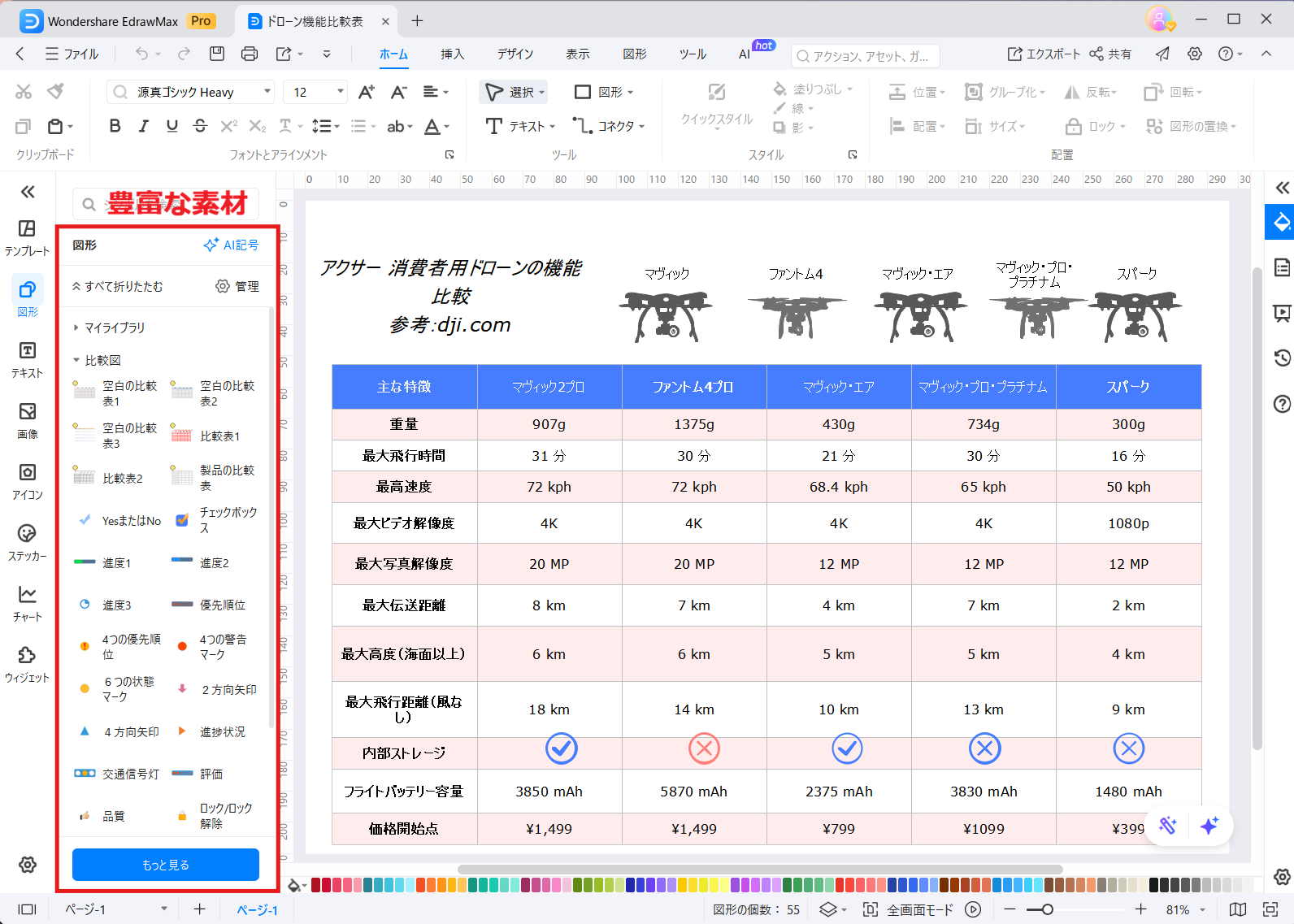Toggle Strikethrough formatting
The width and height of the screenshot is (1294, 924).
click(x=200, y=126)
